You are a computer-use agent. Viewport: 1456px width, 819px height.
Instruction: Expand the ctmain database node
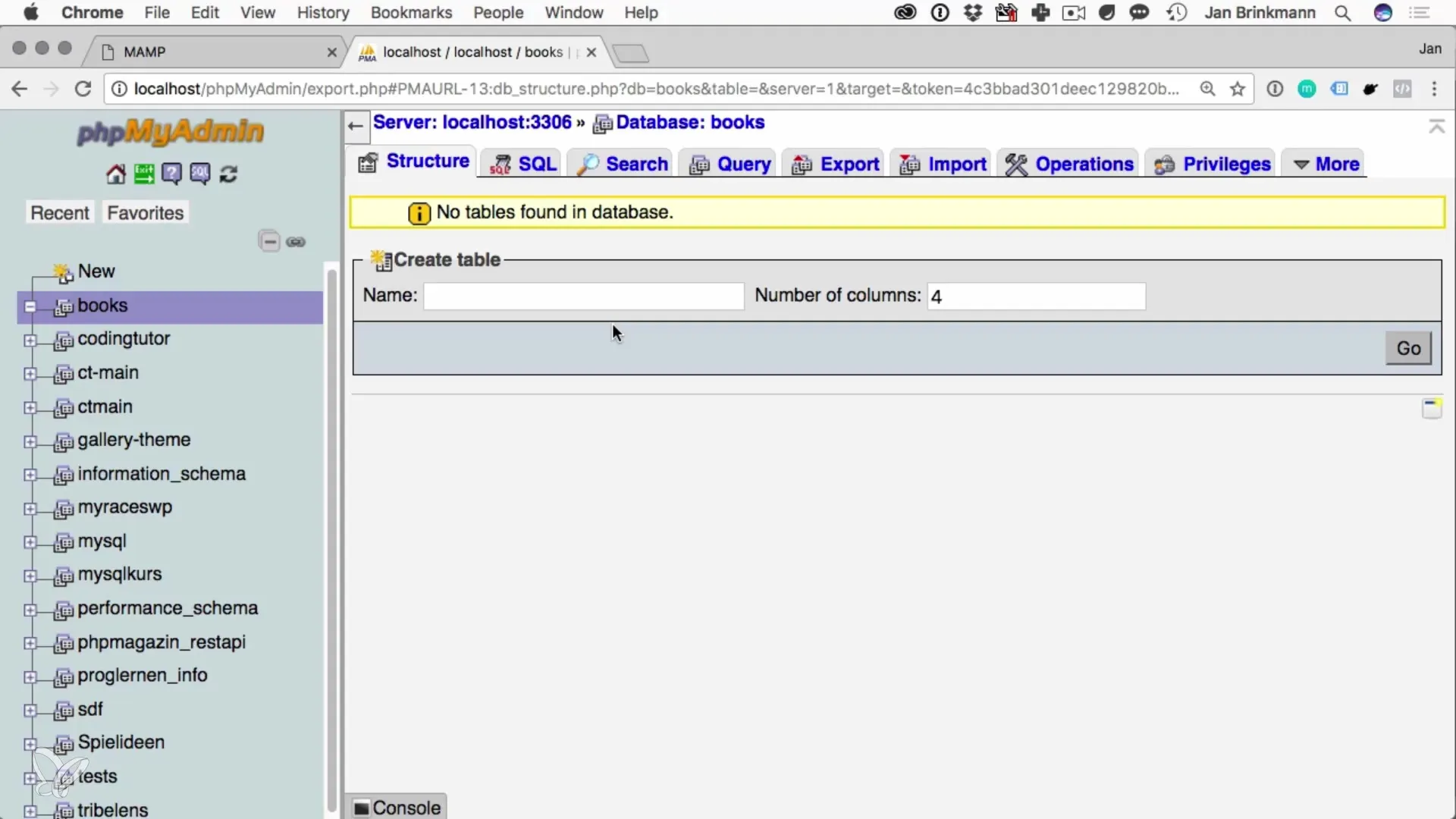point(30,408)
